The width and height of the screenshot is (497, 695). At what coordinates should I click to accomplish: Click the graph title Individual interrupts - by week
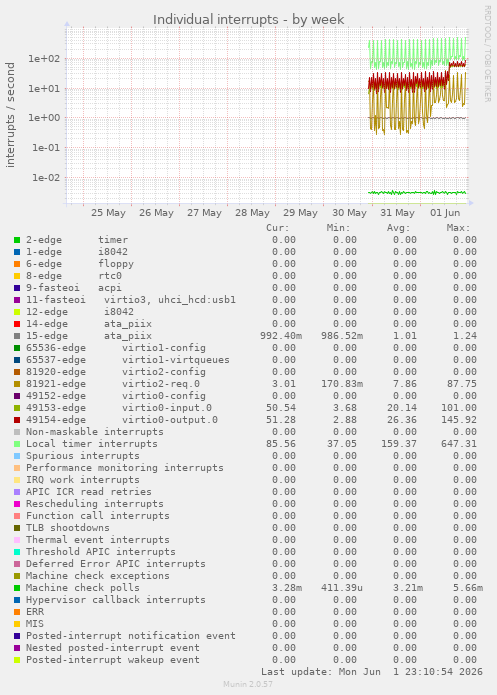click(x=249, y=20)
